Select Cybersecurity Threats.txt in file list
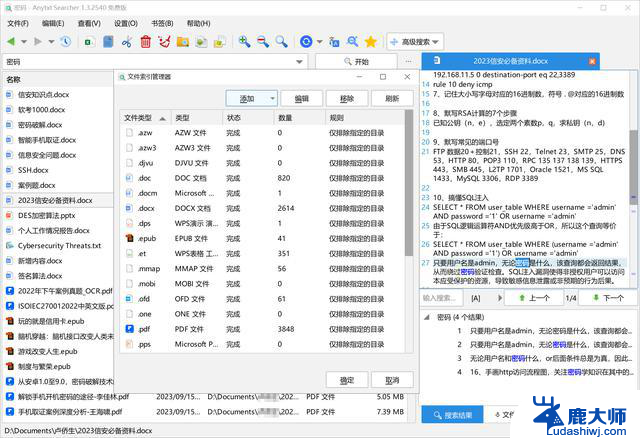Screen dimensions: 640x438 pos(59,246)
